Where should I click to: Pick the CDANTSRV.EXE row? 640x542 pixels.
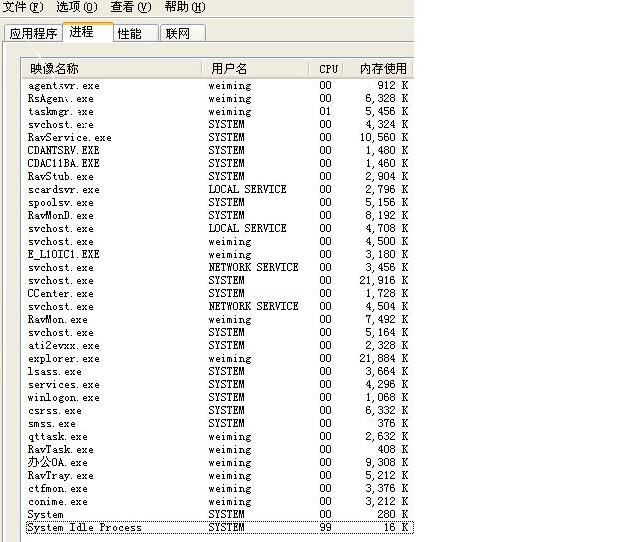[x=218, y=151]
